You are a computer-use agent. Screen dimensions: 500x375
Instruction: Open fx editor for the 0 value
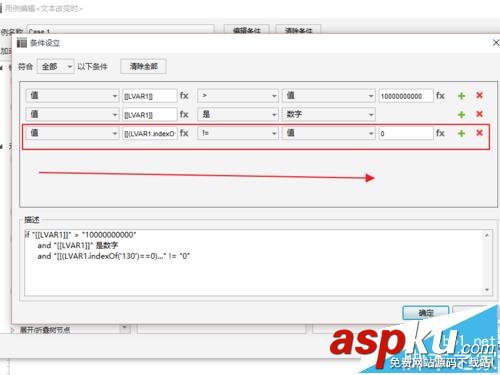(440, 133)
